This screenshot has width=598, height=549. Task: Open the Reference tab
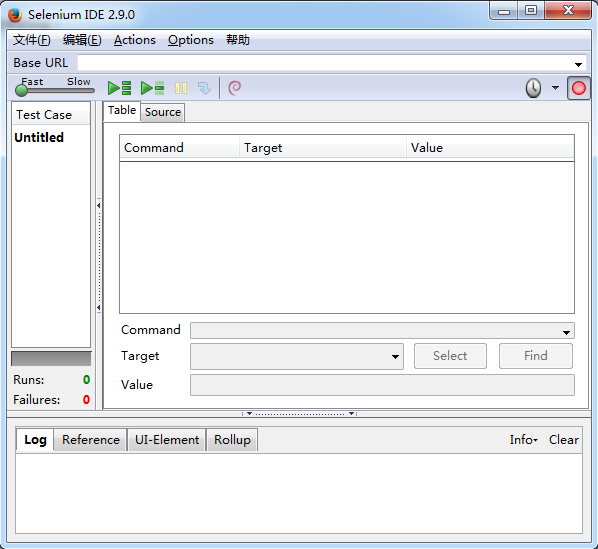[x=91, y=440]
